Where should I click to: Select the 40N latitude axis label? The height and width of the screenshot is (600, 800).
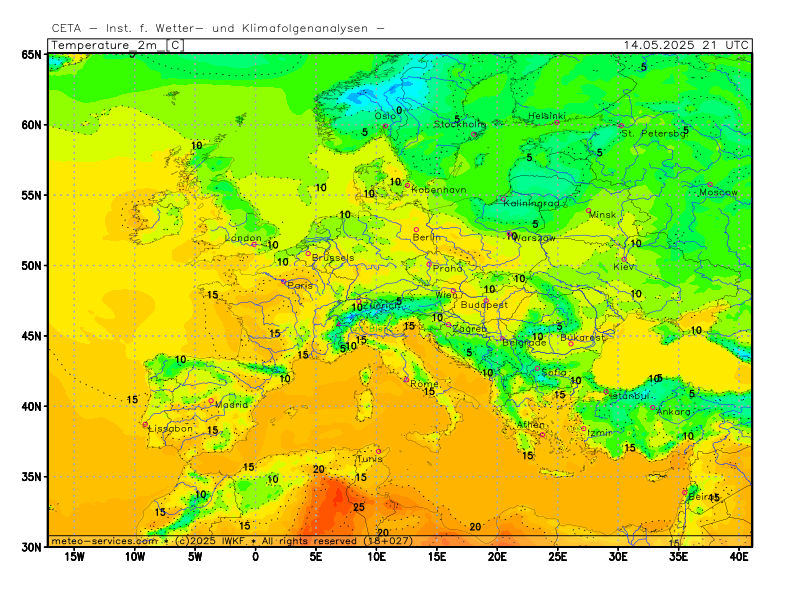tap(32, 407)
